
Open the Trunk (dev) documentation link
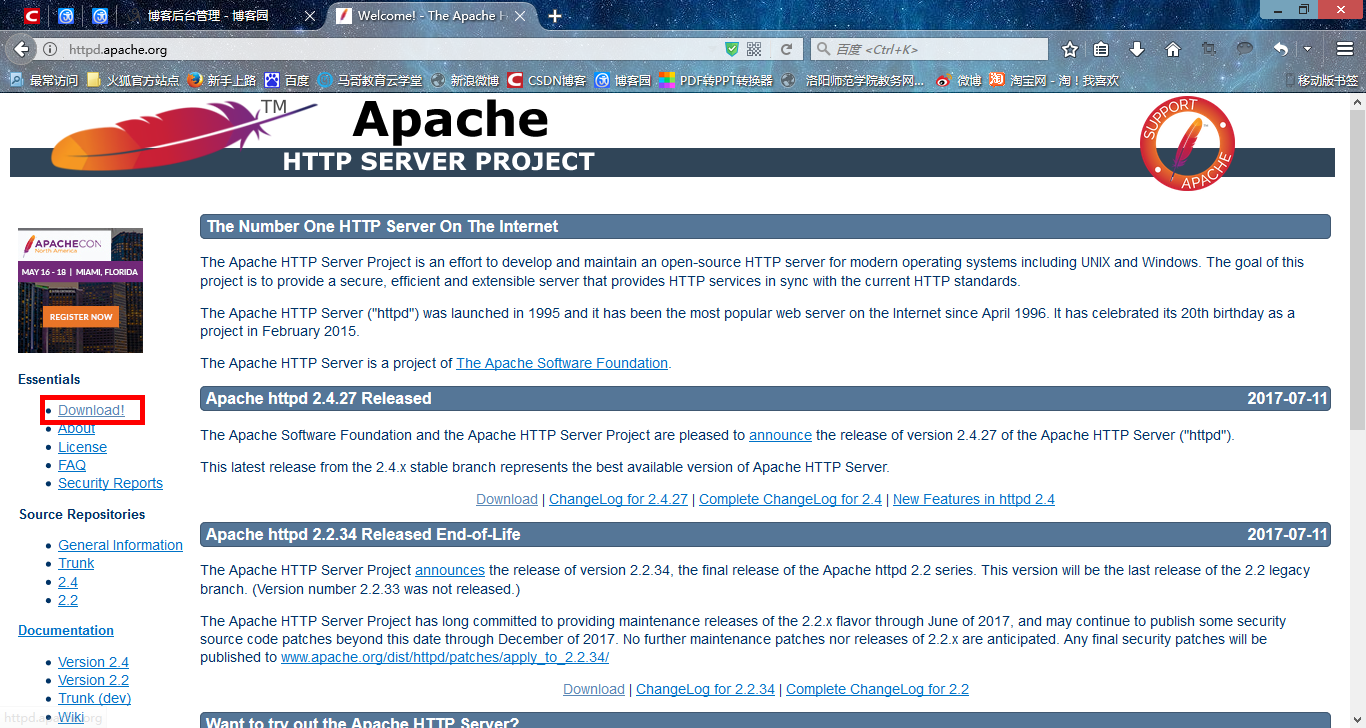94,698
